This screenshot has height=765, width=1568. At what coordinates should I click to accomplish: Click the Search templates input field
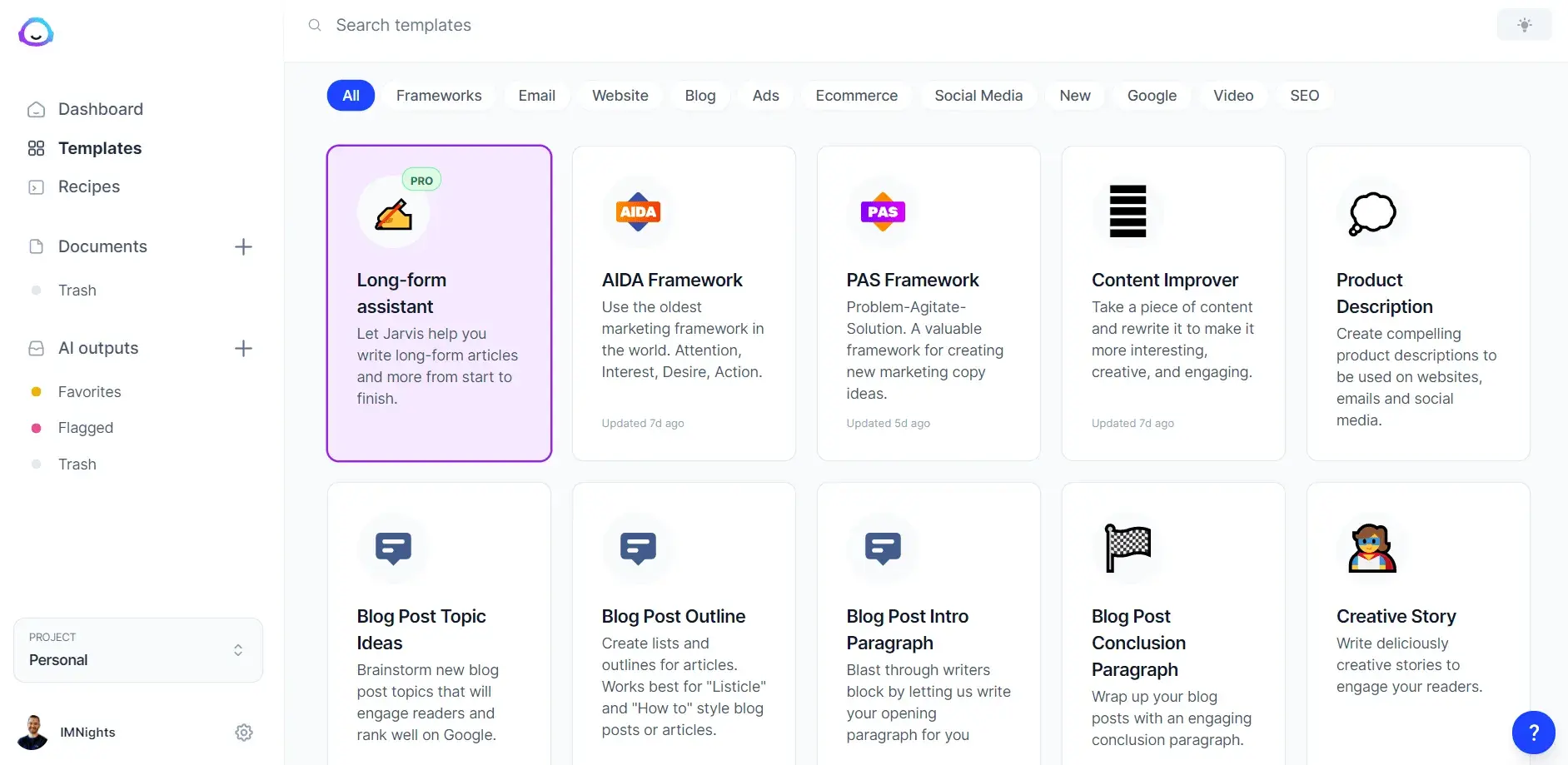(404, 25)
